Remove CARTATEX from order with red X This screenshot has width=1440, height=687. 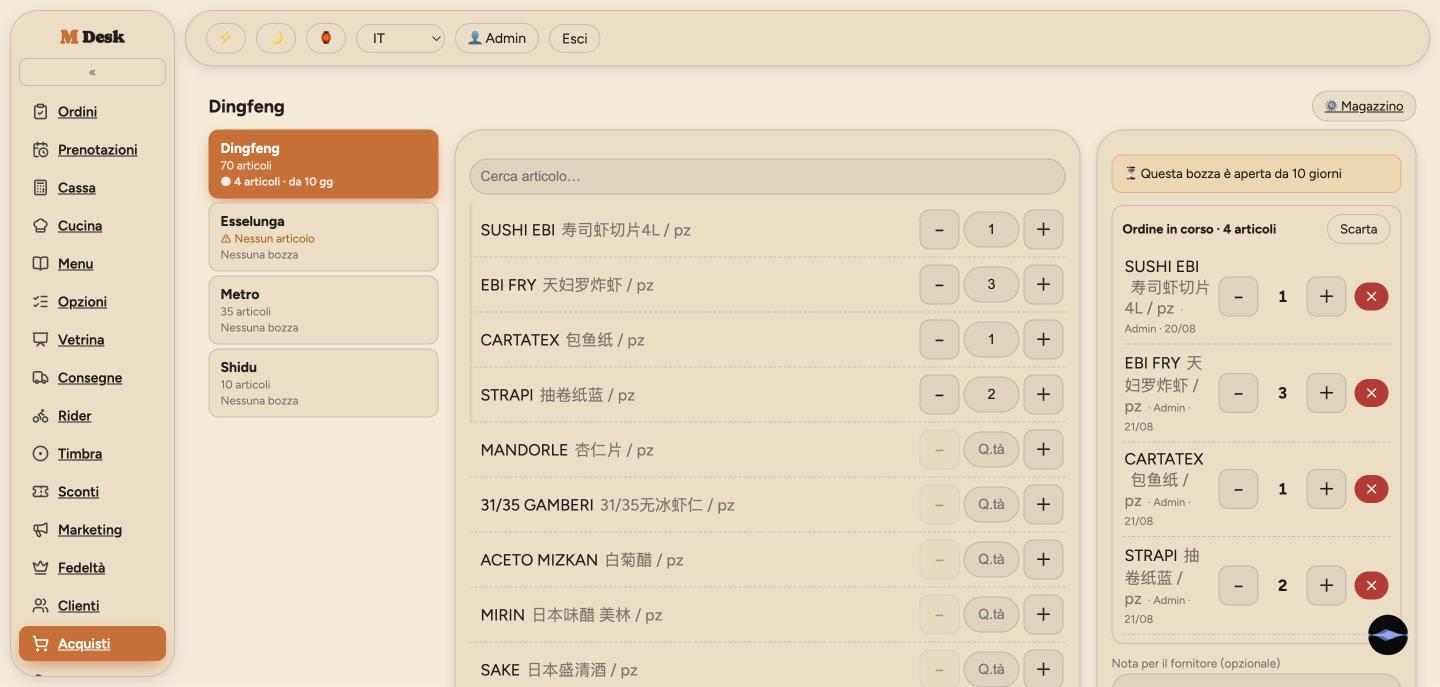point(1371,489)
